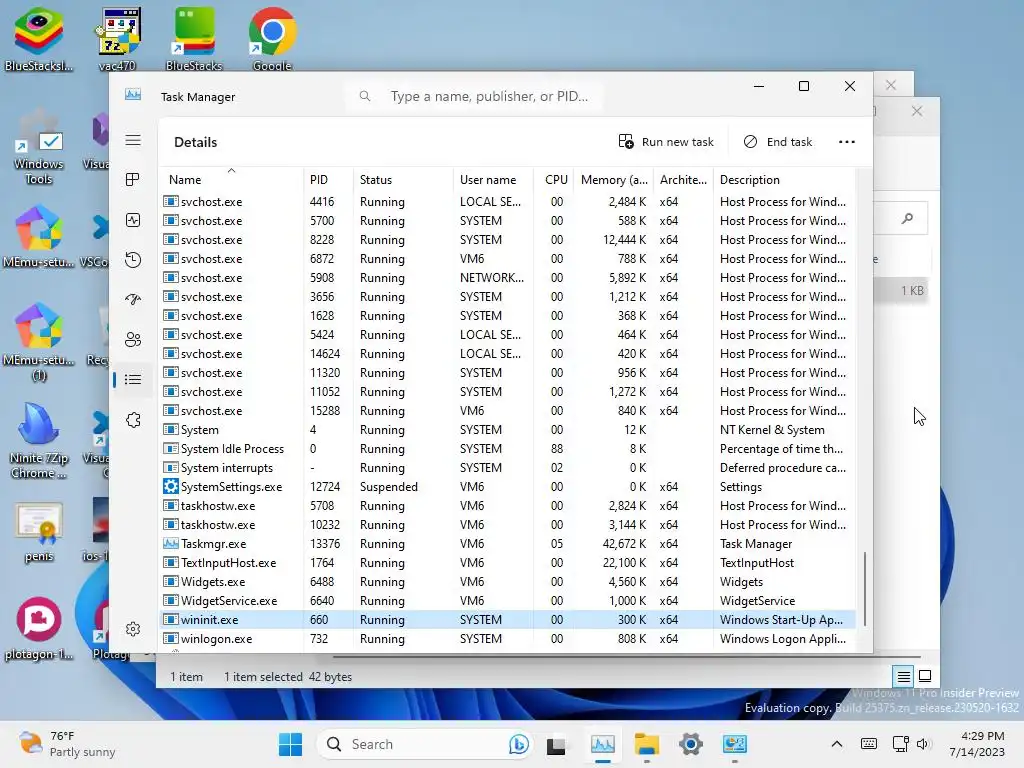Click the Taskmgr.exe process icon
This screenshot has width=1024, height=768.
click(x=170, y=543)
